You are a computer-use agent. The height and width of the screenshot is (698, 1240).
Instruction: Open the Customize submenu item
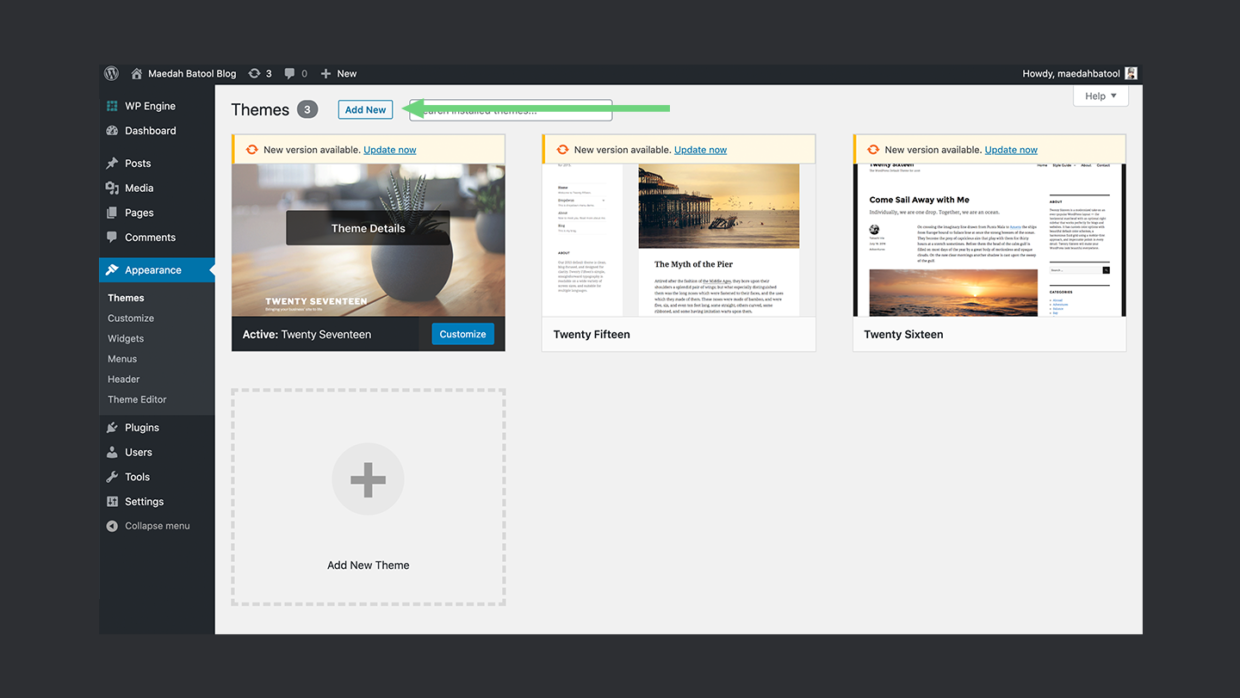click(x=131, y=318)
